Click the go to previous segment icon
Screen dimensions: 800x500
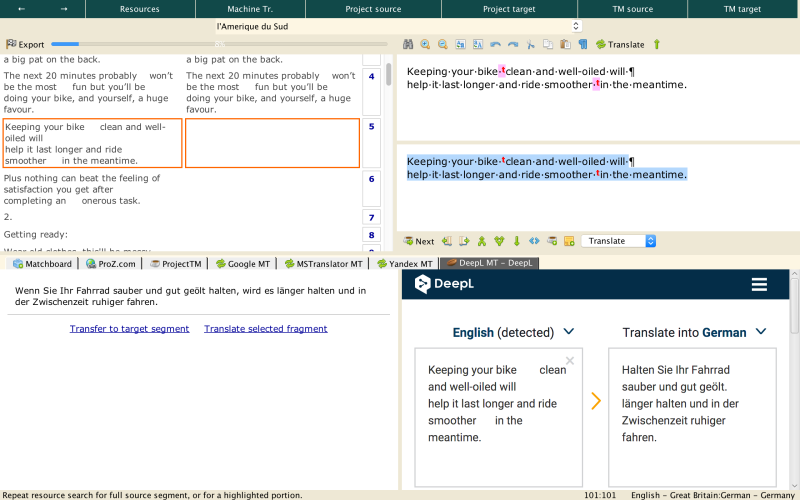(x=447, y=241)
